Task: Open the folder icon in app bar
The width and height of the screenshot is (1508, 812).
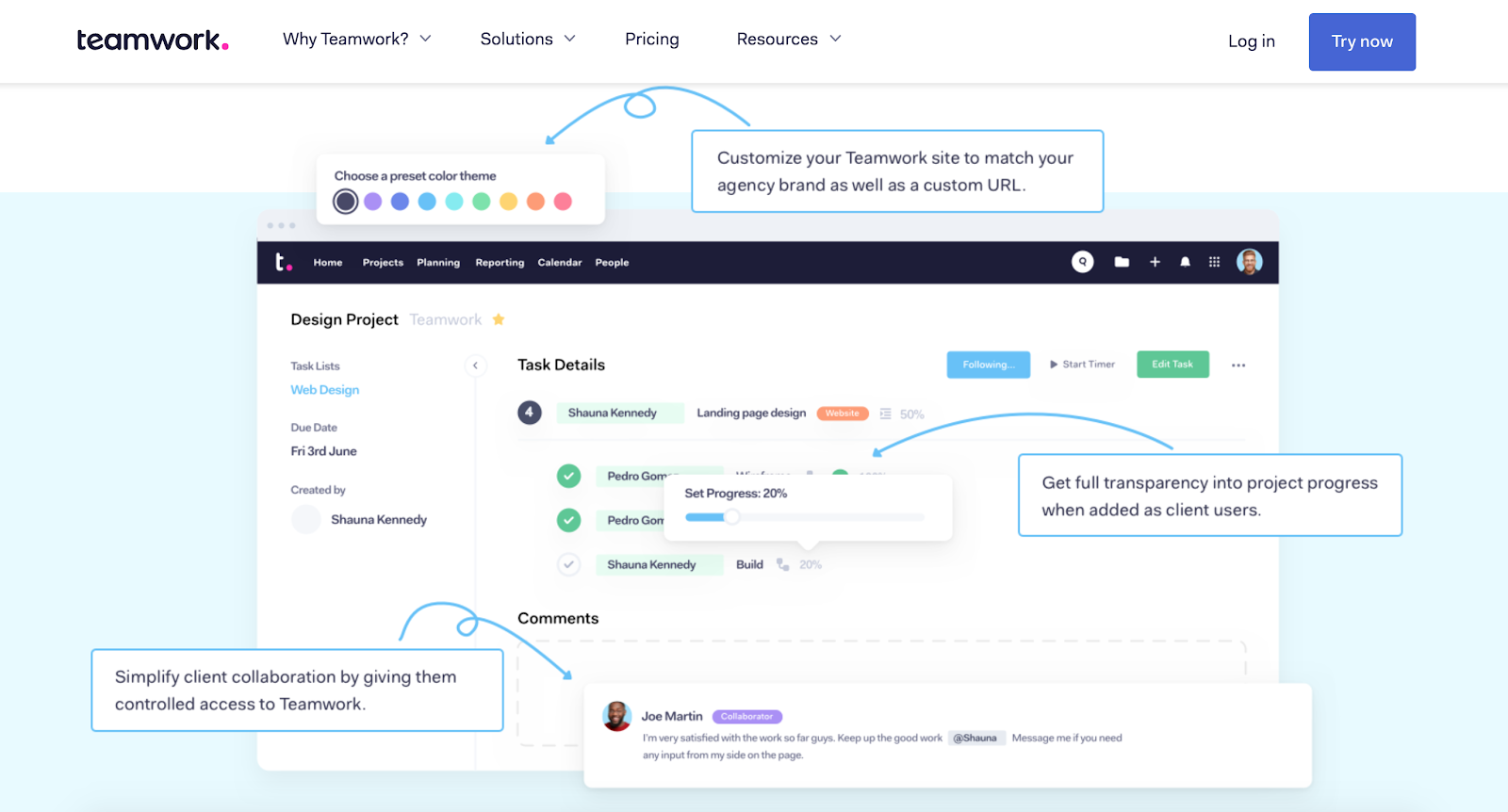Action: pos(1122,262)
